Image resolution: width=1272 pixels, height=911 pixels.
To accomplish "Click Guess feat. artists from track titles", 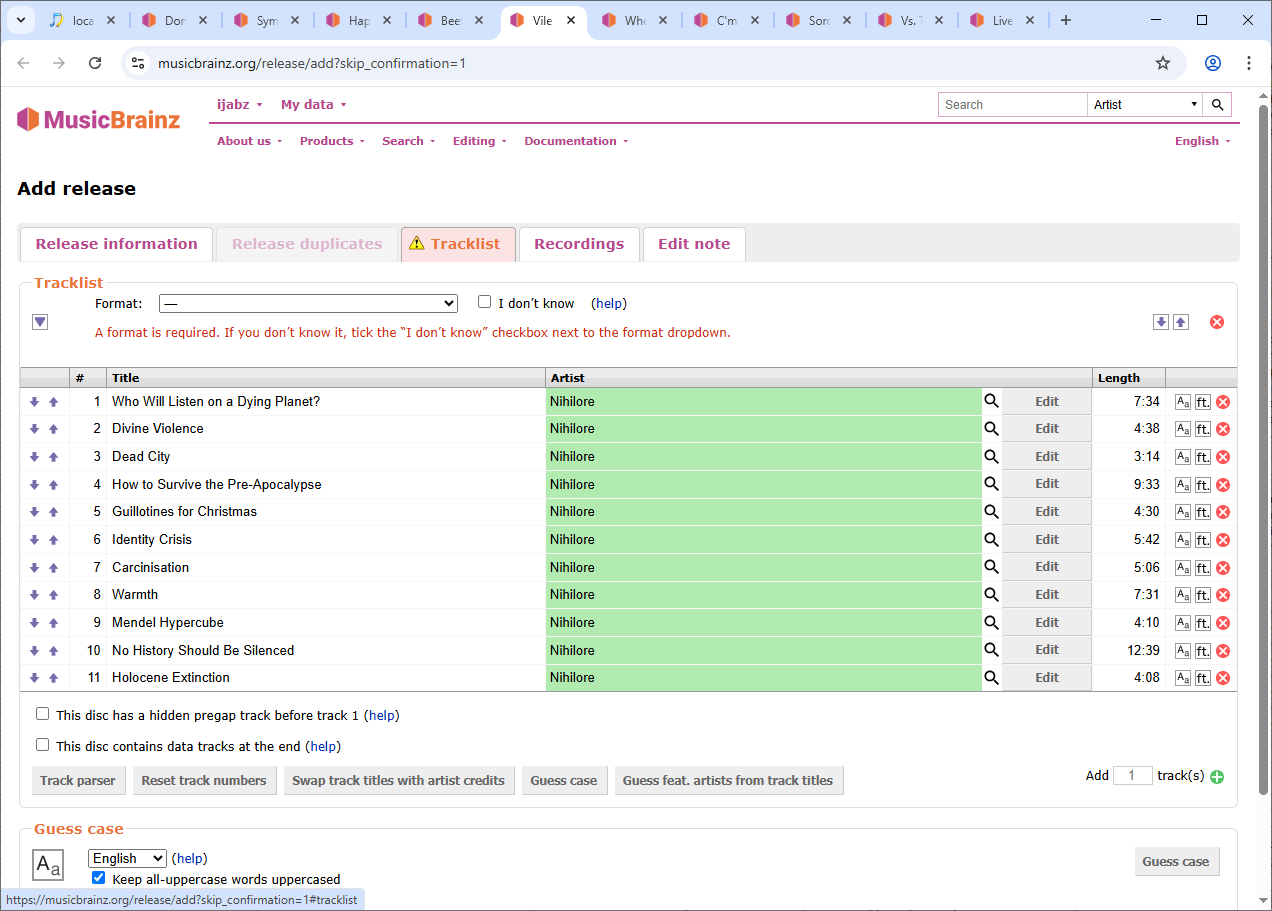I will (x=728, y=781).
